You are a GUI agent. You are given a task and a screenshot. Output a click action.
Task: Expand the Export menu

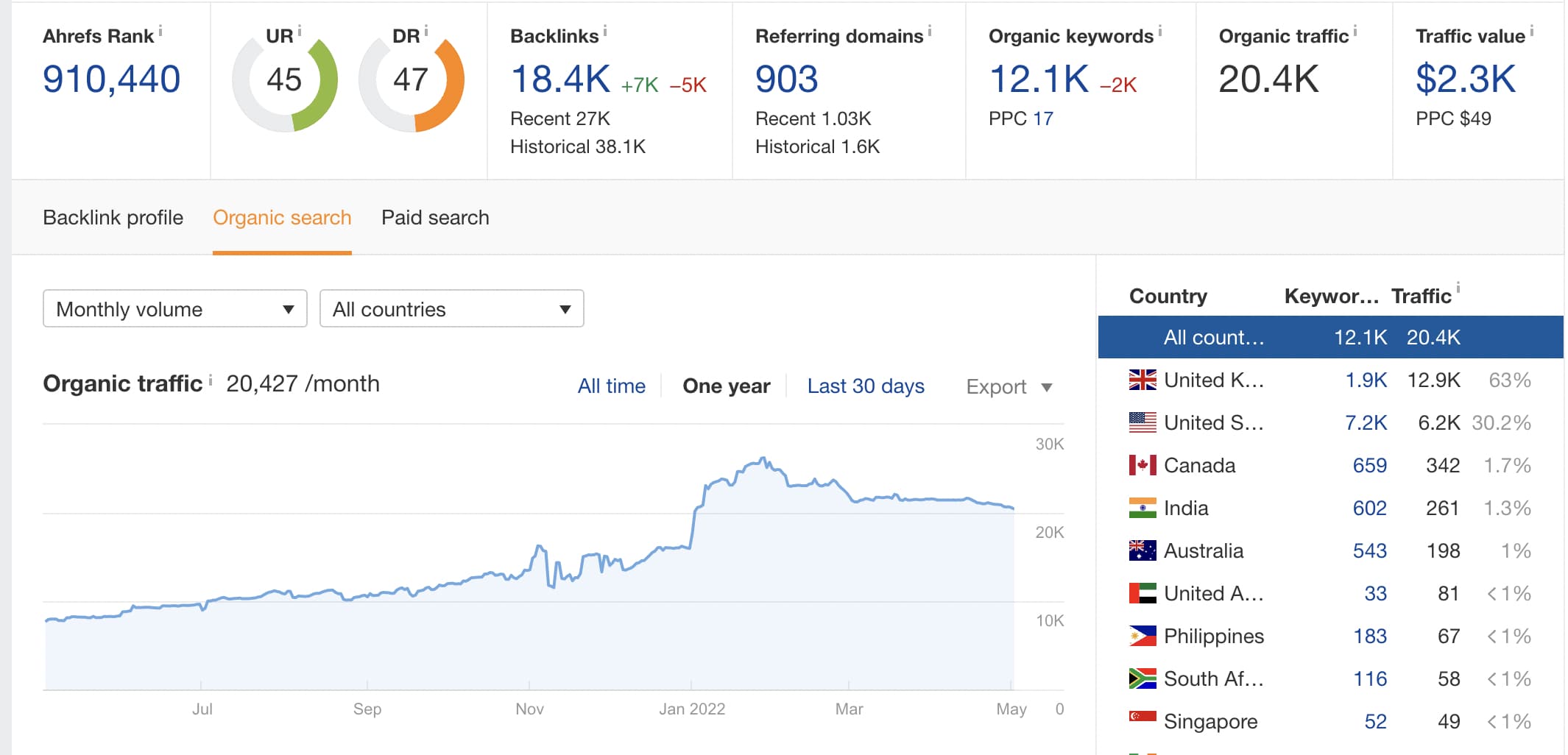1009,387
